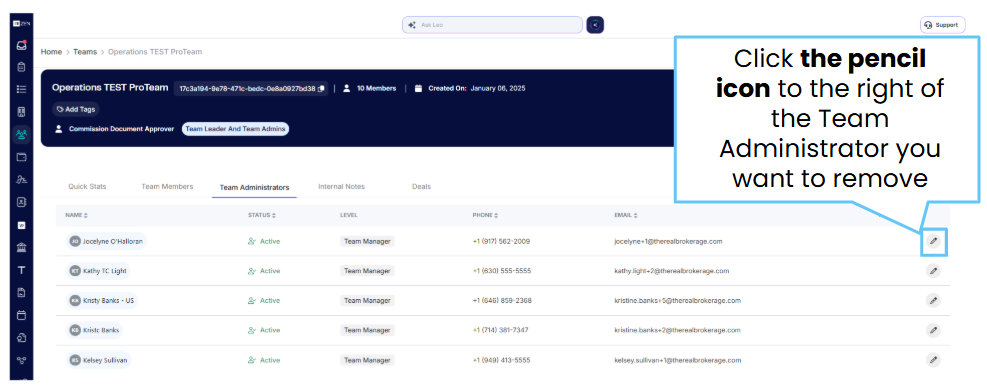Click the Commission Document Approver label
This screenshot has width=987, height=389.
coord(121,129)
